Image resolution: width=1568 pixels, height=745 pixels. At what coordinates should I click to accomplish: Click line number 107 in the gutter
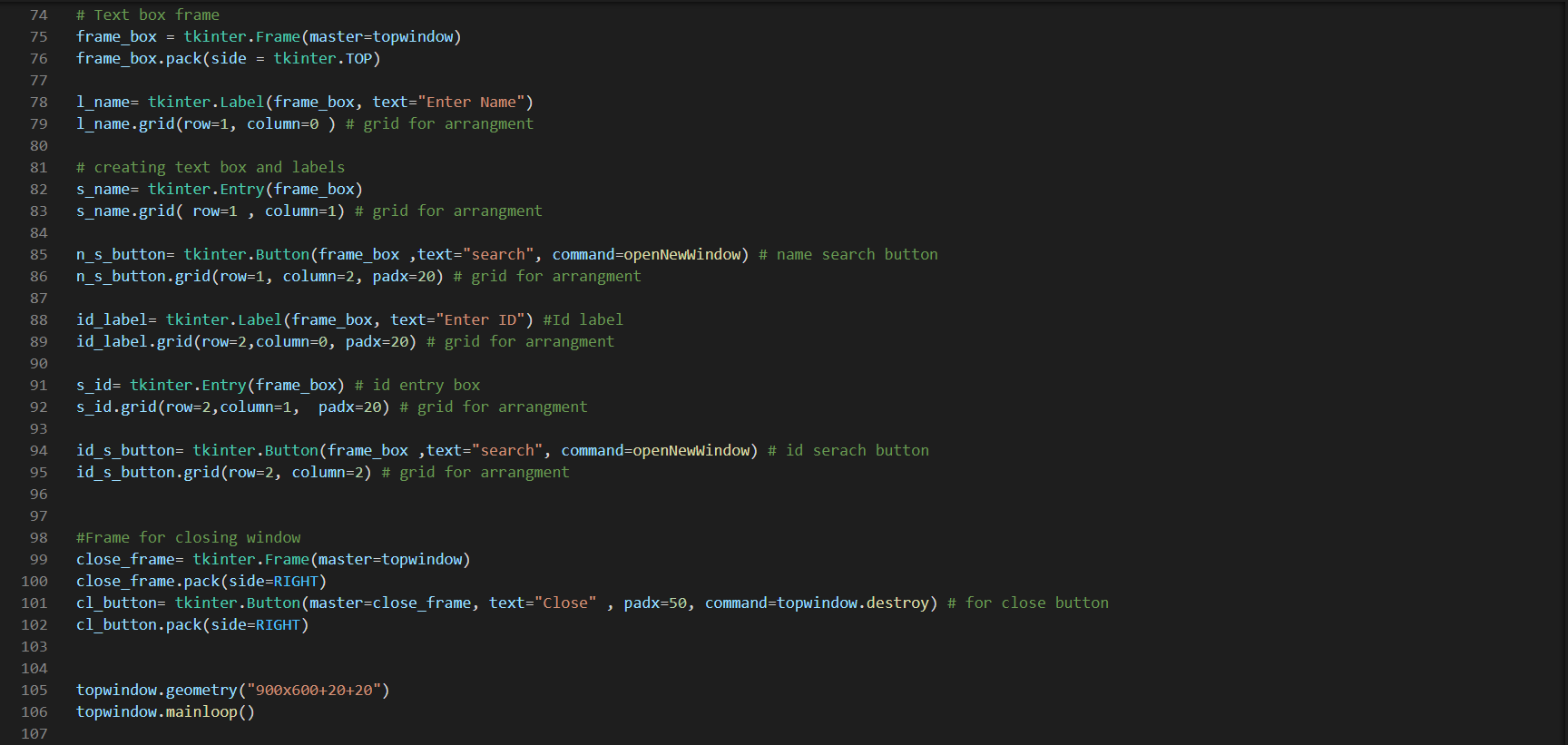coord(34,733)
